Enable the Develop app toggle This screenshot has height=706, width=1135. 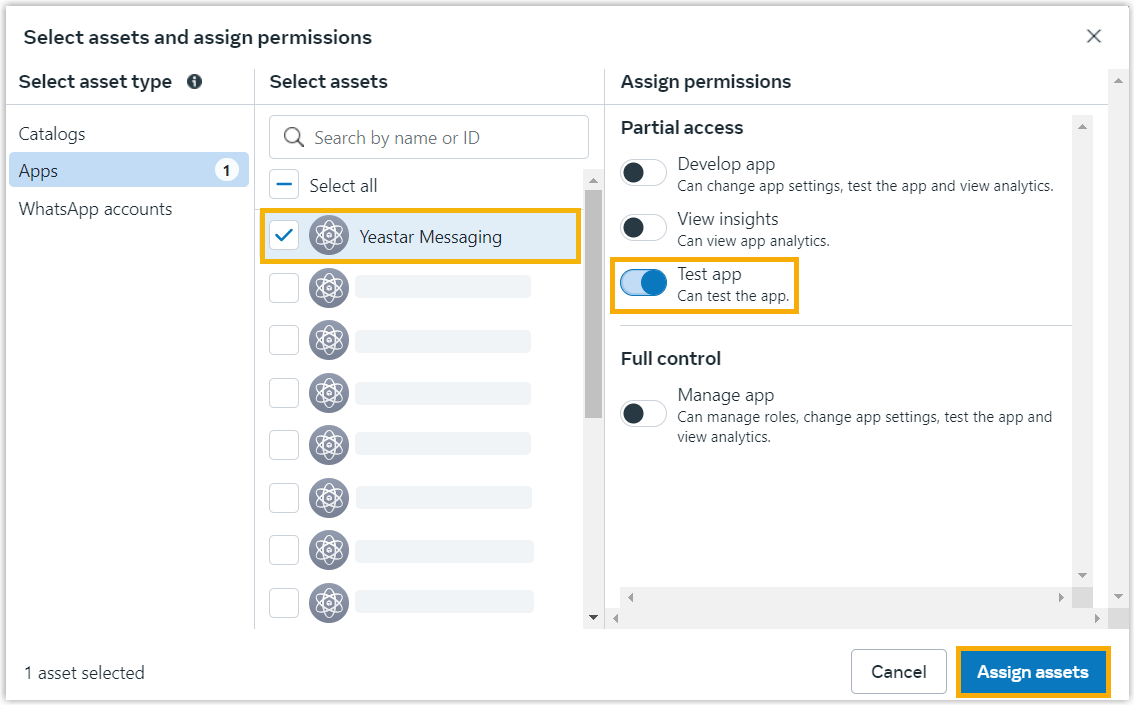tap(643, 173)
